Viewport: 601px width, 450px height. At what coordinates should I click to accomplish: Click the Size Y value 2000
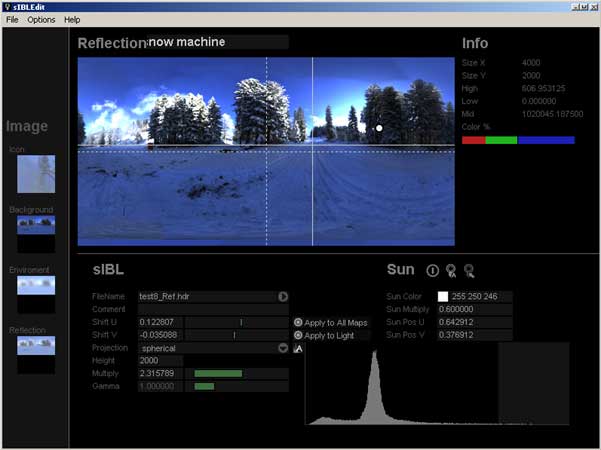531,76
